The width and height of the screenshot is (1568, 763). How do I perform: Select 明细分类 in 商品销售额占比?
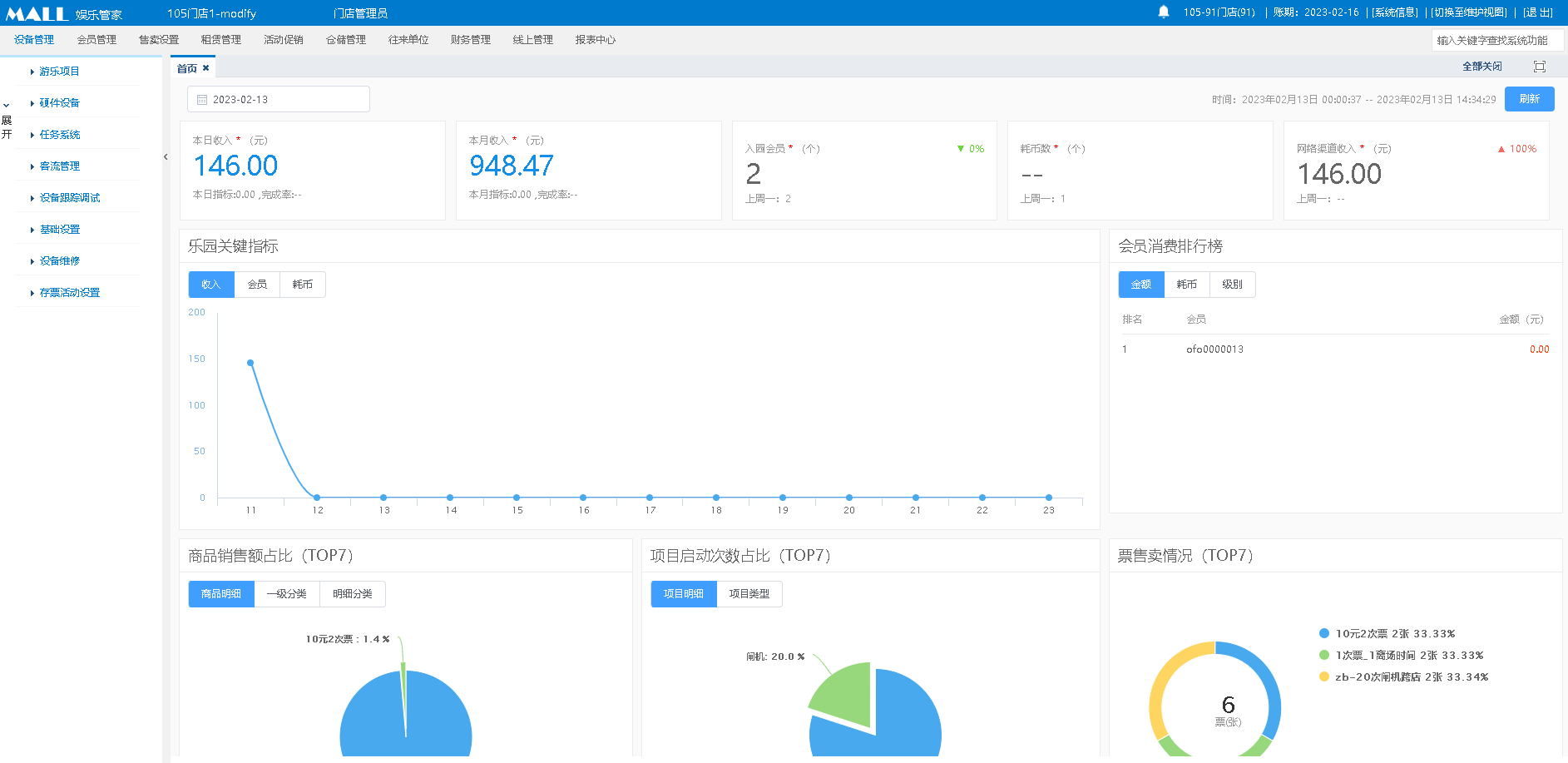click(x=353, y=594)
